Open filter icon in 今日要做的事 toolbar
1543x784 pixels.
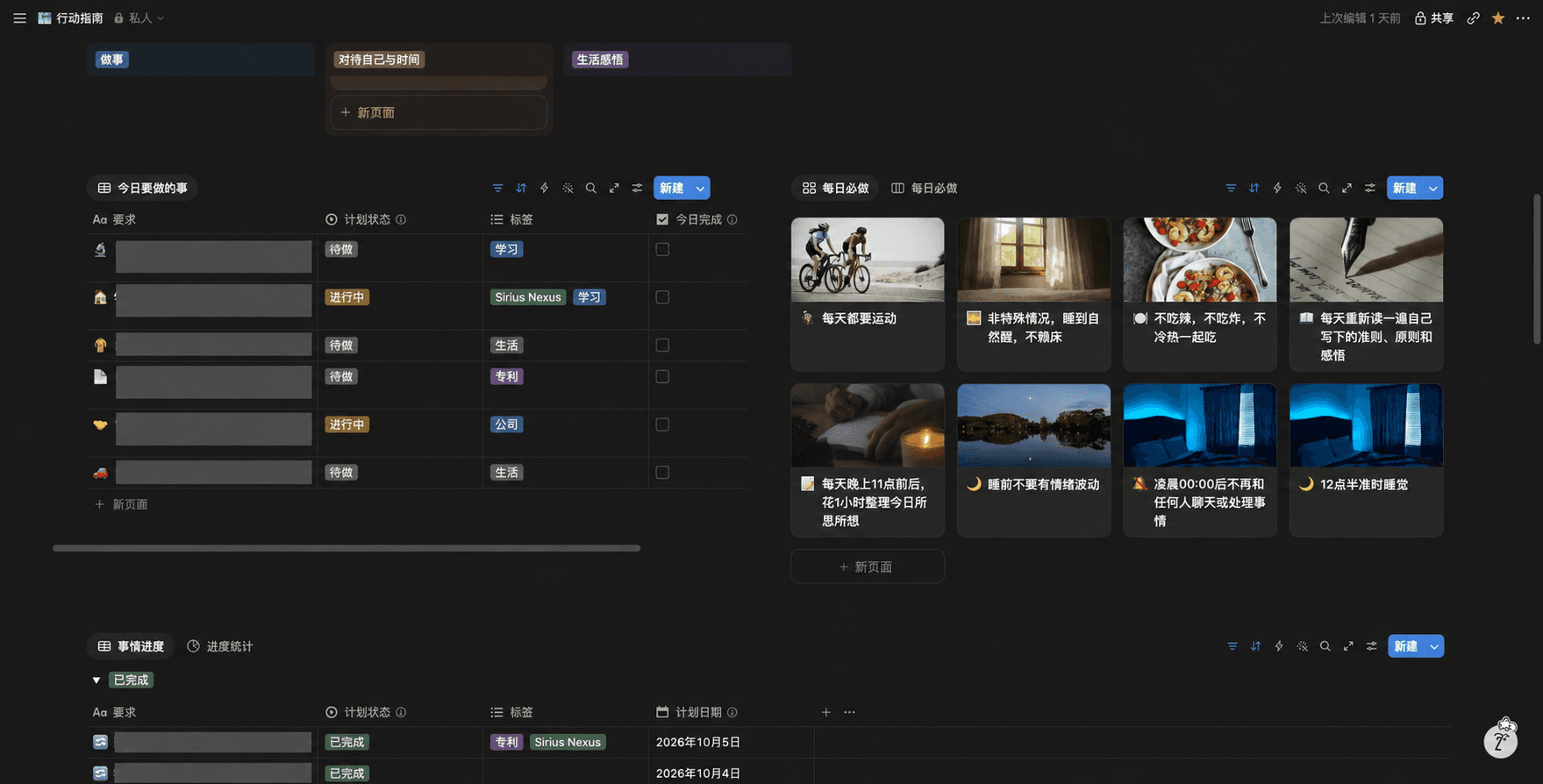tap(497, 188)
